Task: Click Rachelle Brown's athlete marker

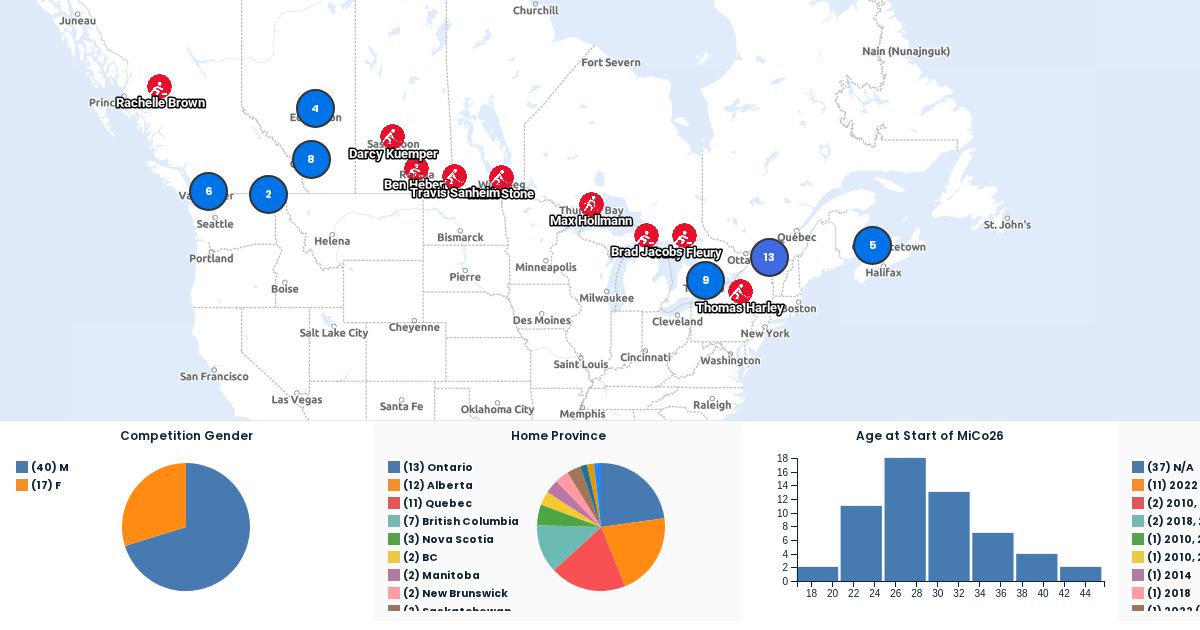Action: (159, 87)
